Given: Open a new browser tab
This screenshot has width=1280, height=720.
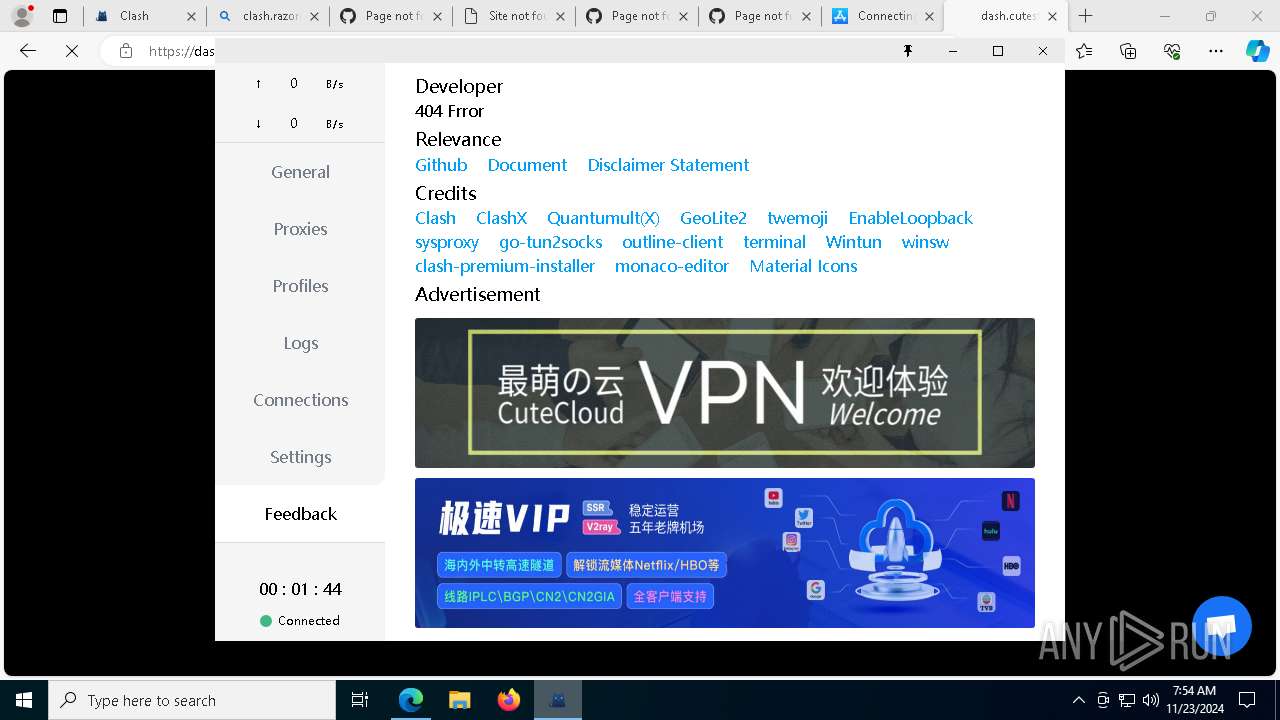Looking at the screenshot, I should [x=1086, y=16].
